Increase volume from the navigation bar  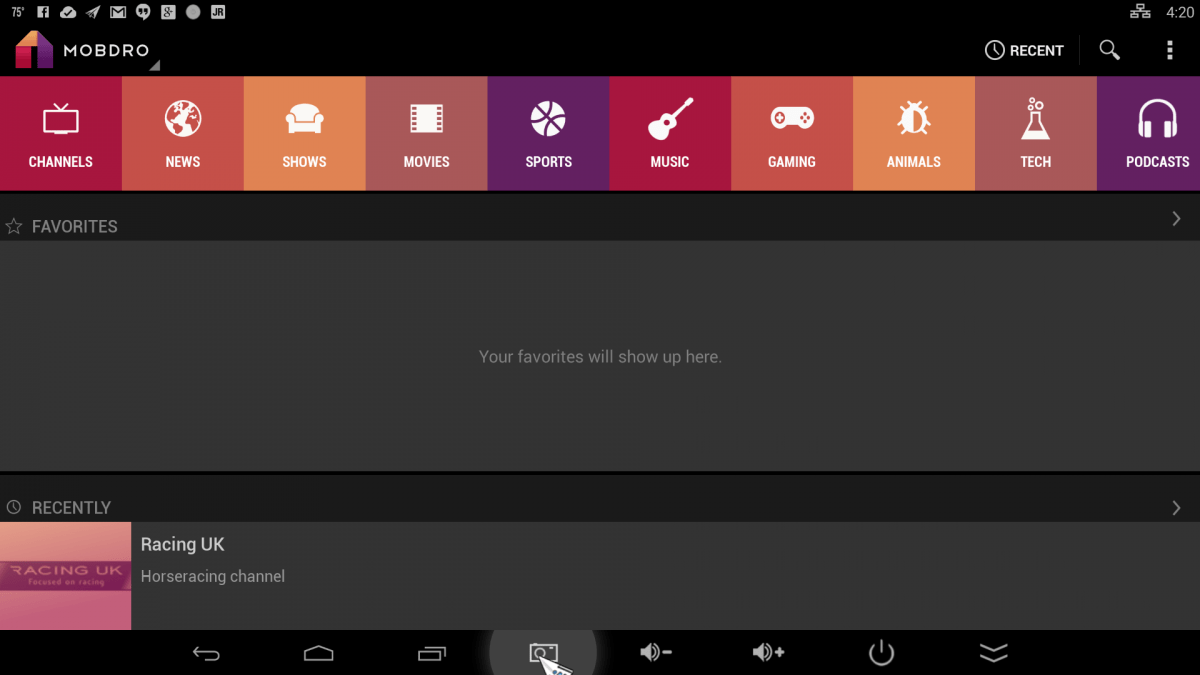pyautogui.click(x=768, y=652)
